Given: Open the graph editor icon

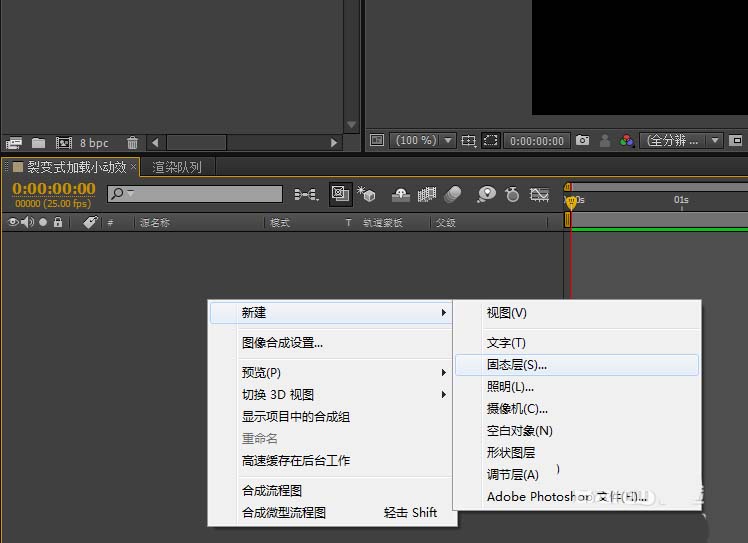Looking at the screenshot, I should 540,194.
